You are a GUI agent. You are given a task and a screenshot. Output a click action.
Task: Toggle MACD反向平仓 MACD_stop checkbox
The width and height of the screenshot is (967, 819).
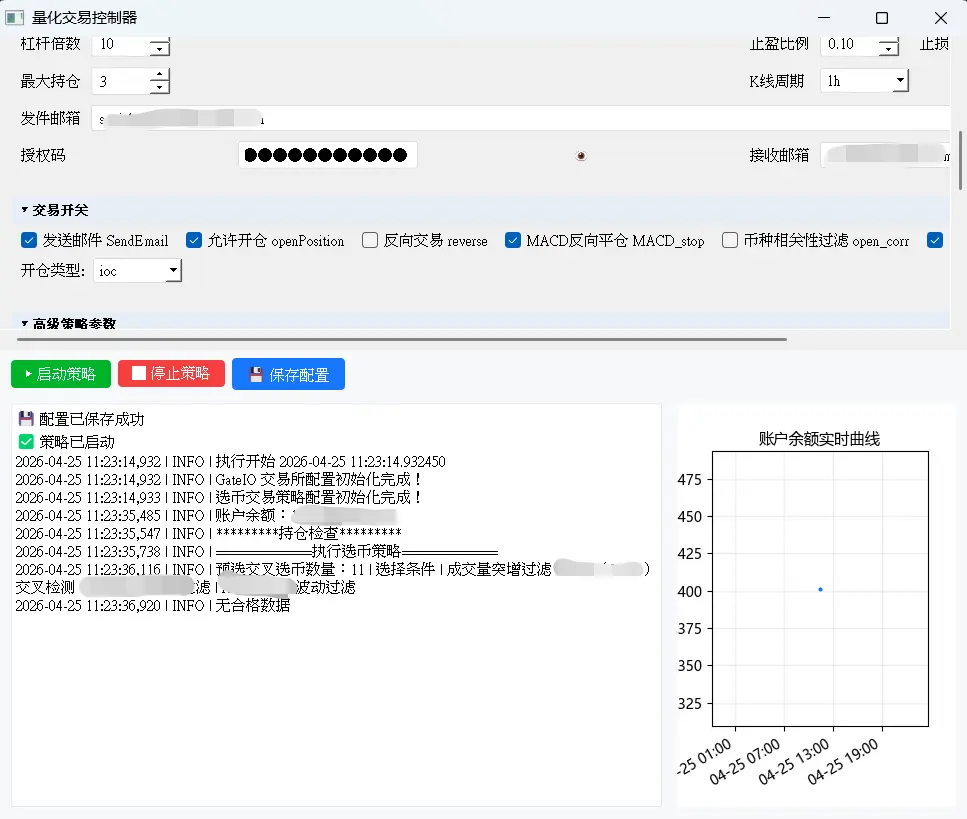[x=512, y=241]
